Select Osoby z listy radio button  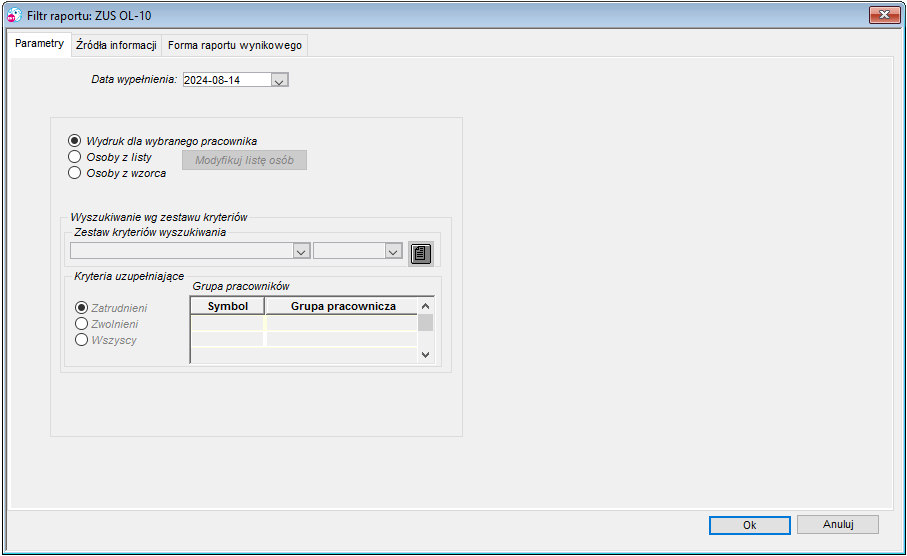74,157
